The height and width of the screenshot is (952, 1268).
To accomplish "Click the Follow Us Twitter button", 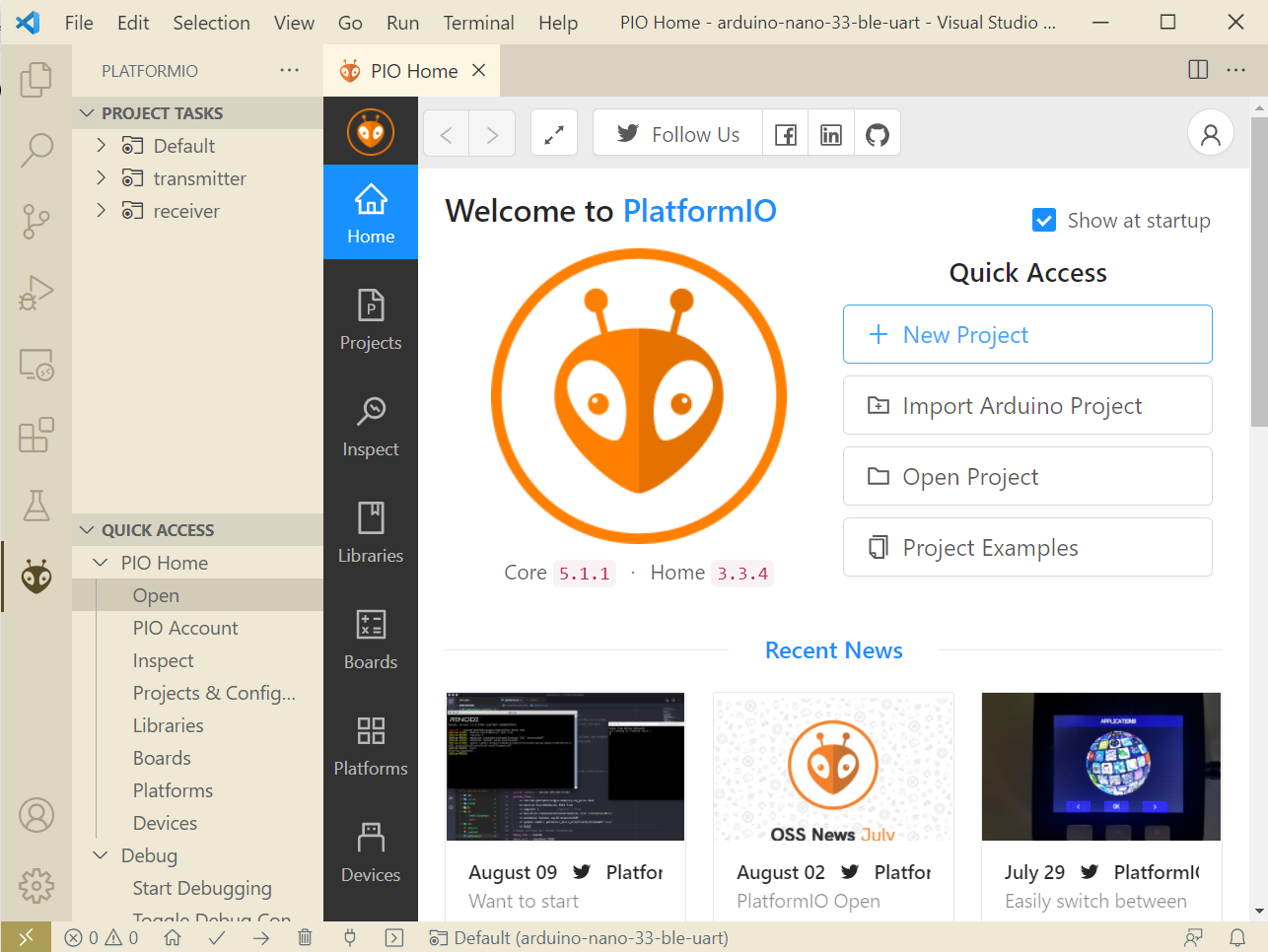I will (x=678, y=134).
